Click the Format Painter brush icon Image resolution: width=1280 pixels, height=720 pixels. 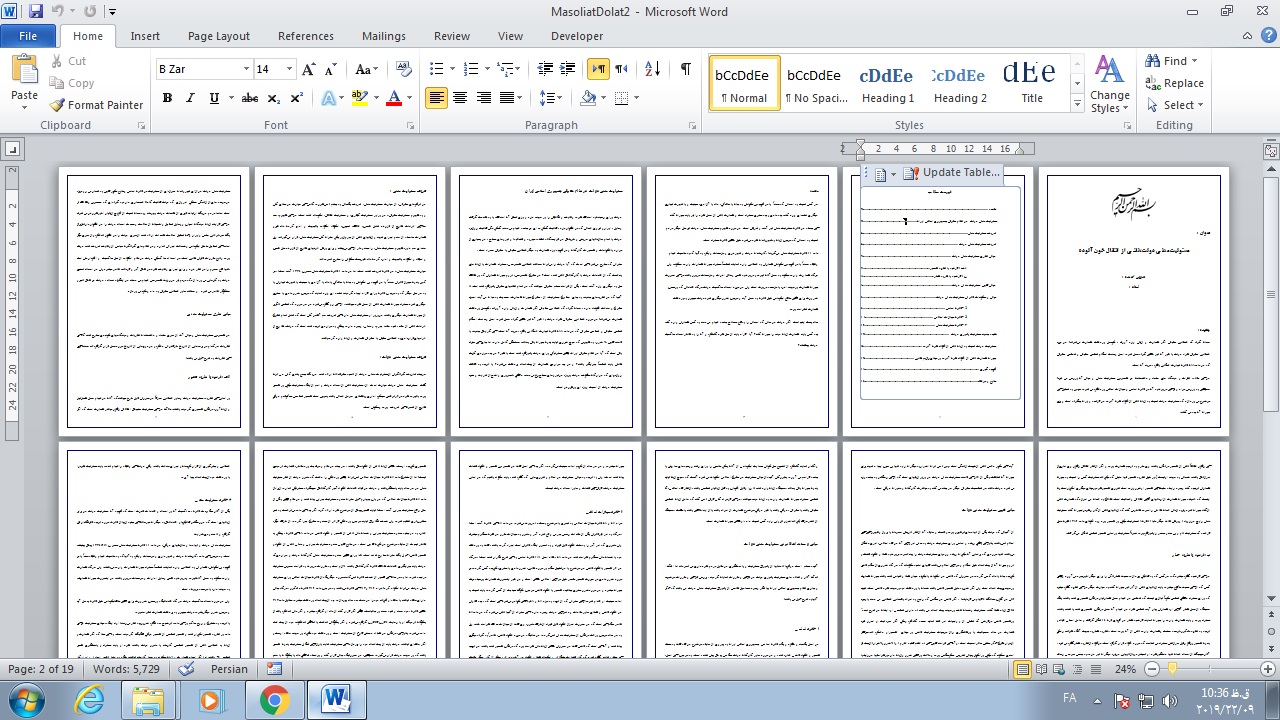tap(58, 105)
